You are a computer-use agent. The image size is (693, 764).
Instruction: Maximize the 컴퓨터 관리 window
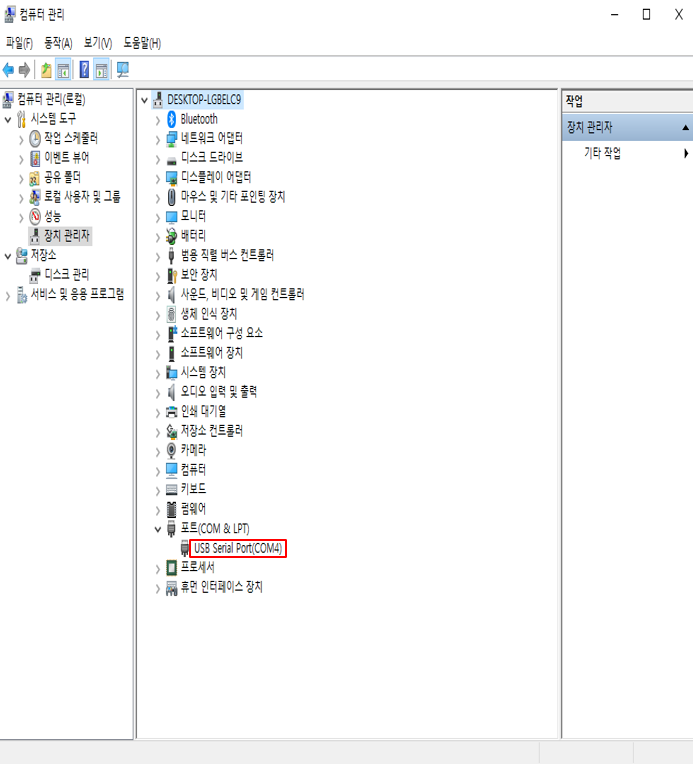coord(646,15)
